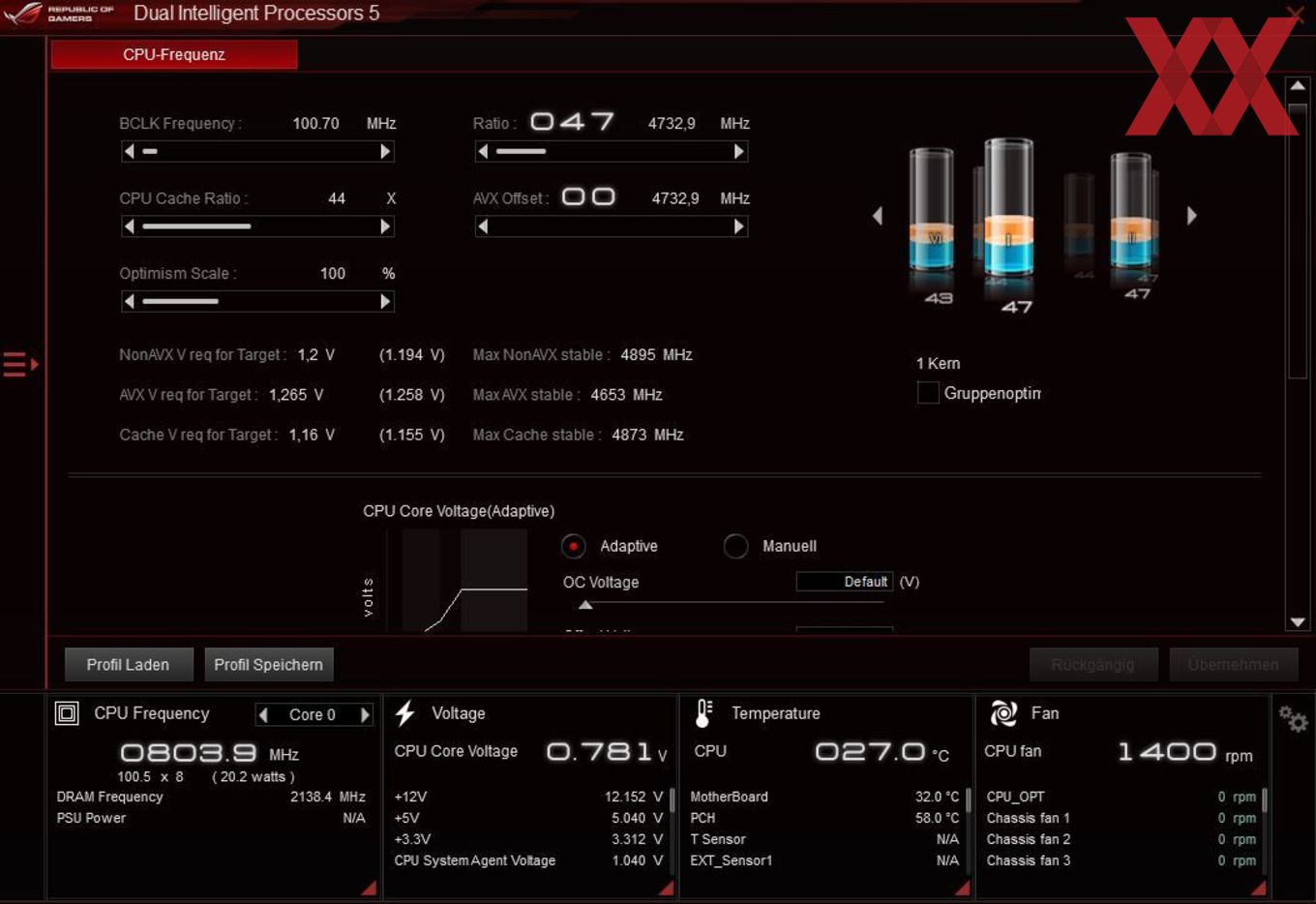Screen dimensions: 1316x904
Task: Expand the Fan panel corner triangle
Action: click(x=1258, y=888)
